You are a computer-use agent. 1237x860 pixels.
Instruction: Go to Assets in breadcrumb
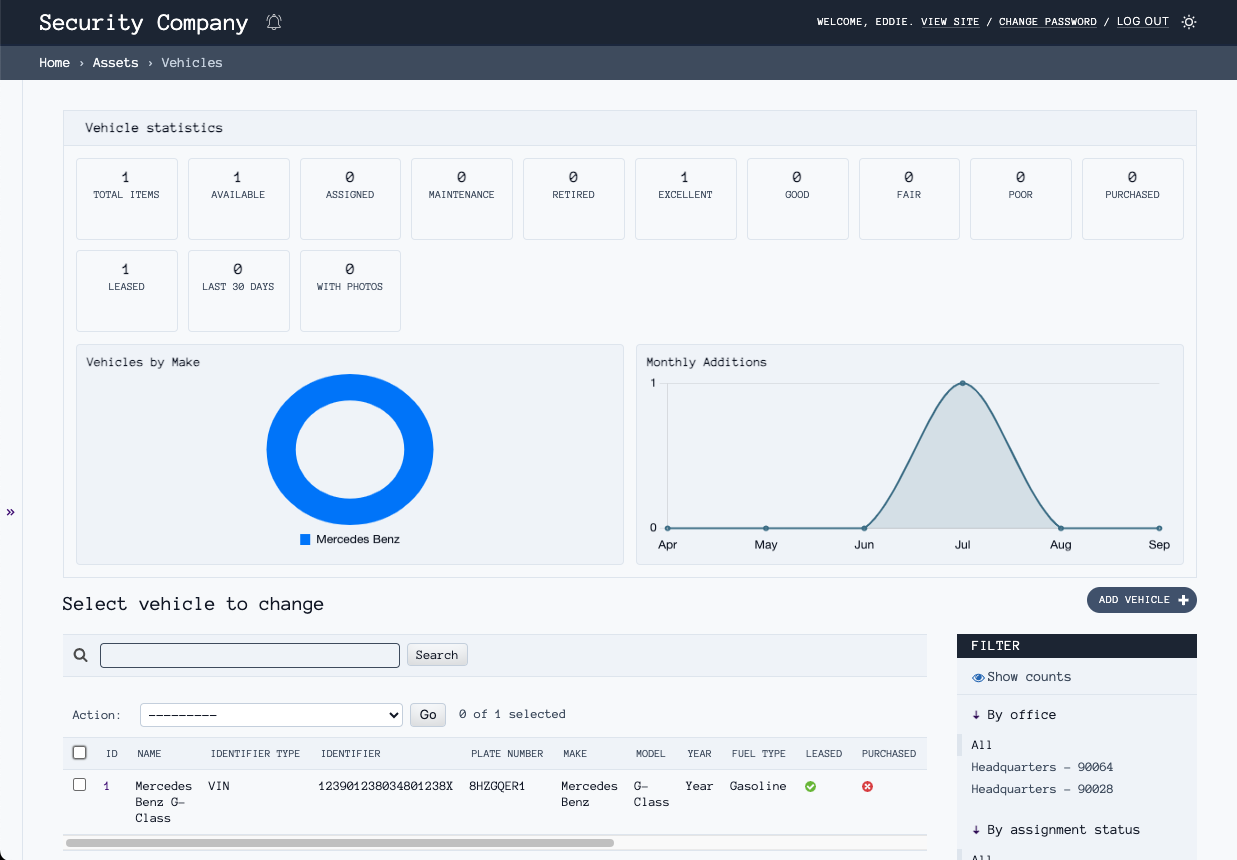click(115, 63)
